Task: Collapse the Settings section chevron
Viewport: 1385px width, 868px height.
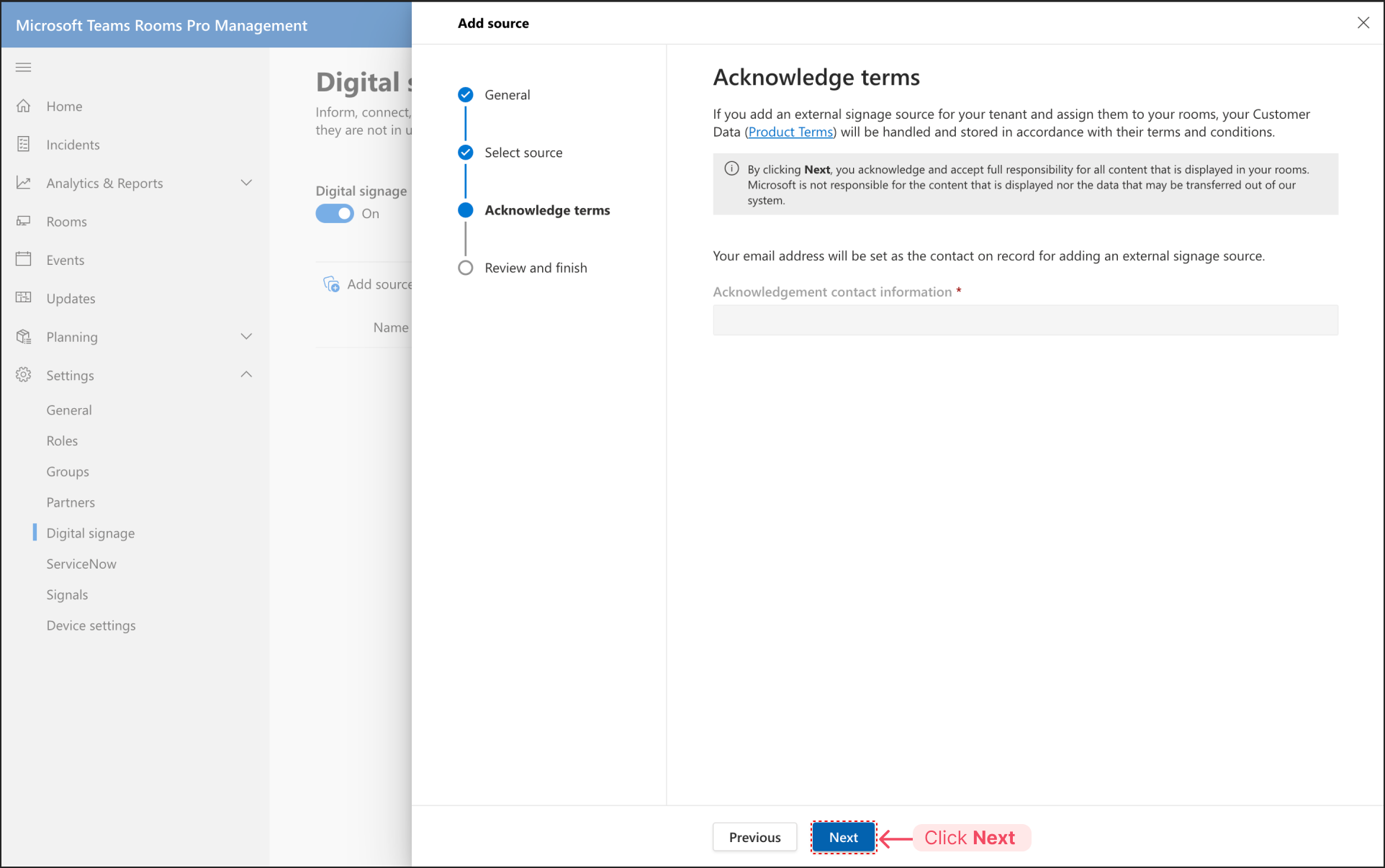Action: pos(246,374)
